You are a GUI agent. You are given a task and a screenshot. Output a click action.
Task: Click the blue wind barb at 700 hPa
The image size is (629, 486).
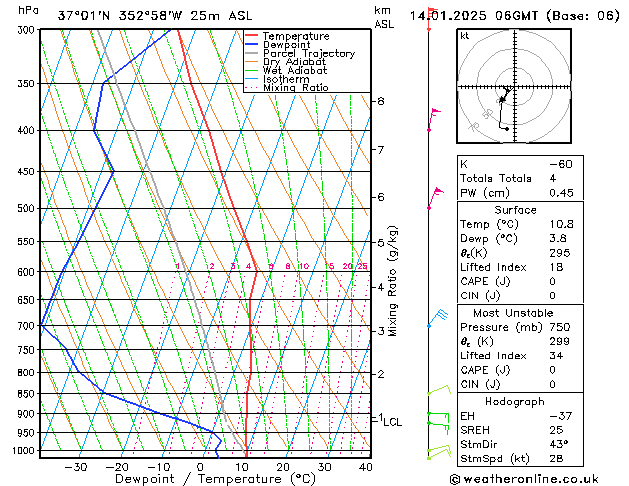tap(437, 318)
